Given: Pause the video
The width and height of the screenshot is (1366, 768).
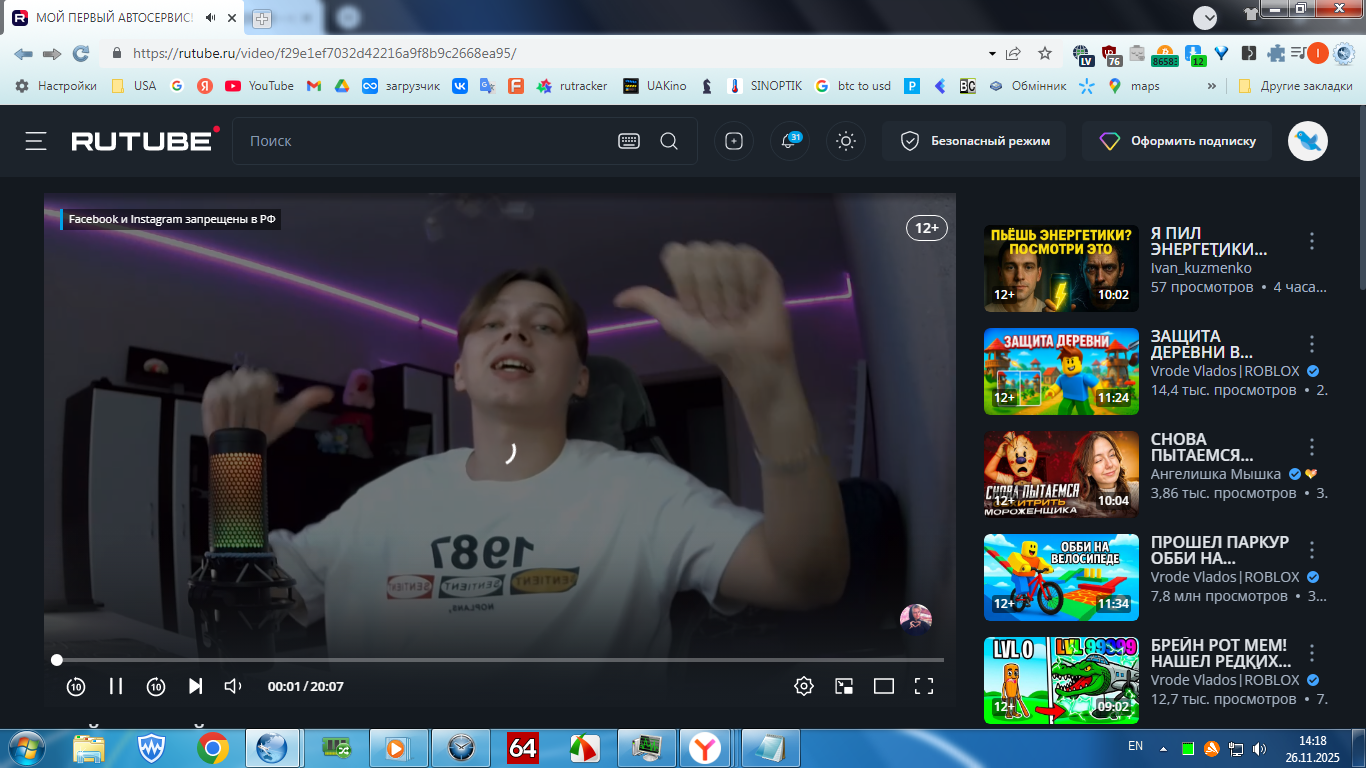Looking at the screenshot, I should [116, 686].
